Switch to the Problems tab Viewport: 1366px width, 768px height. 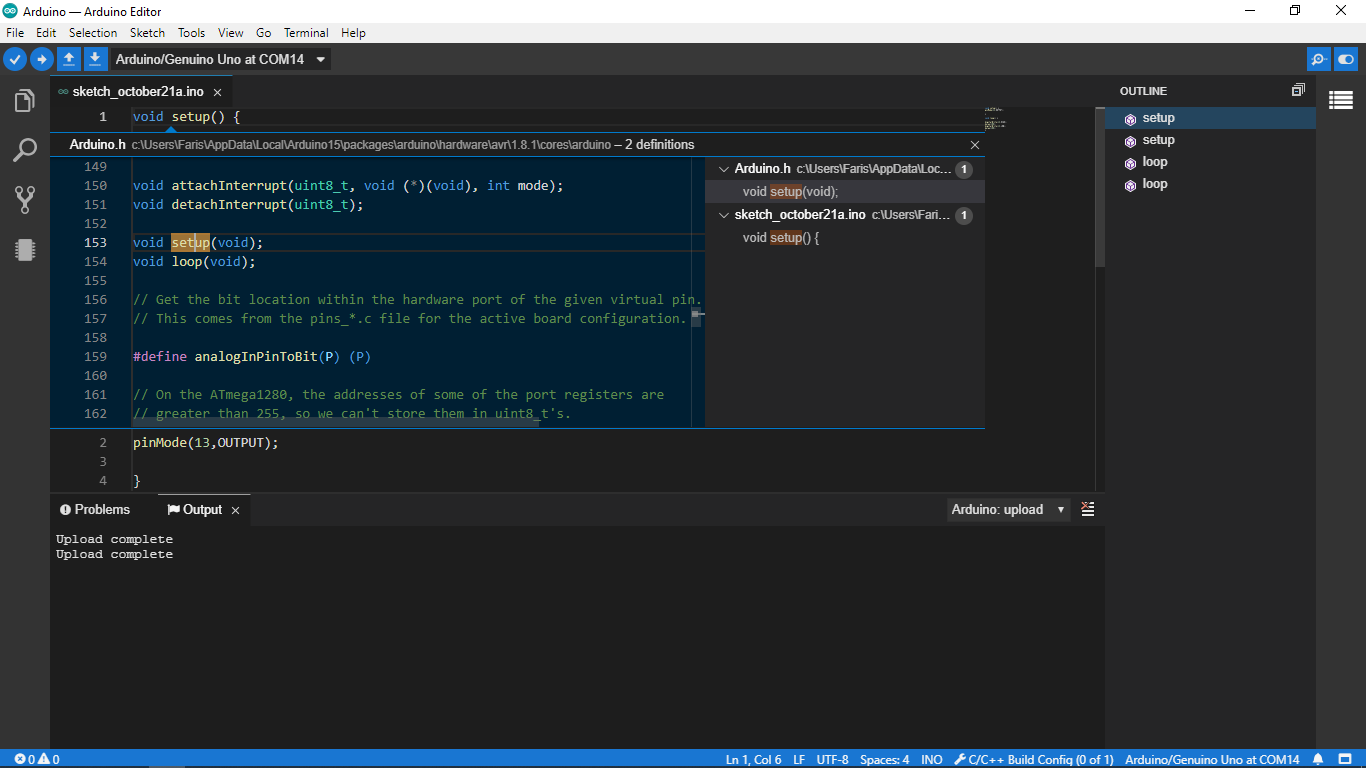tap(95, 510)
